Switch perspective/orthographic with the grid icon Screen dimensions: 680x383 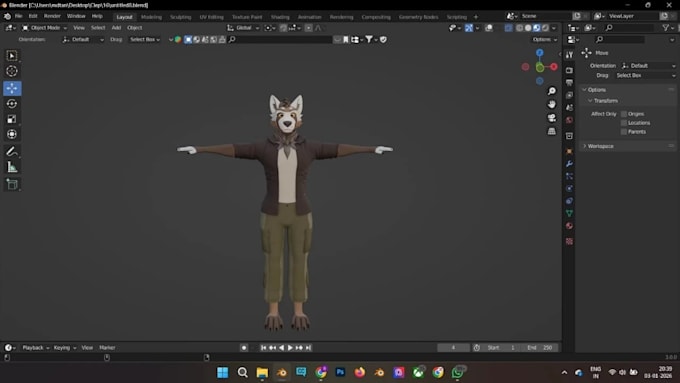pos(552,131)
